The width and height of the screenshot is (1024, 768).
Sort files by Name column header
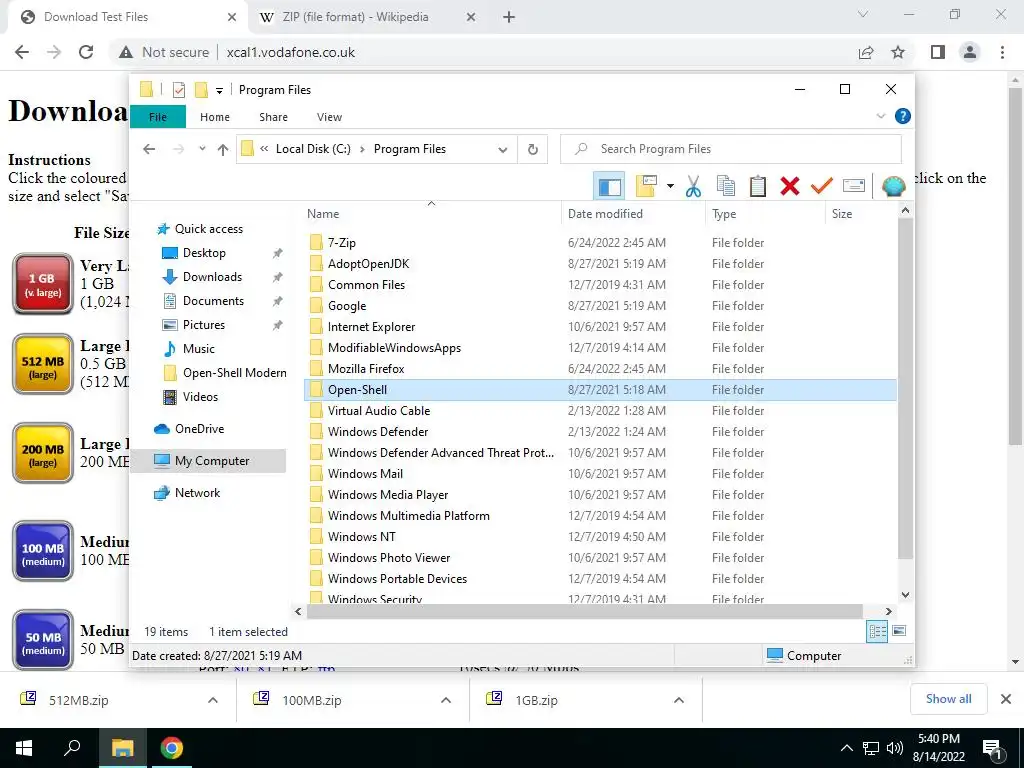click(x=432, y=214)
